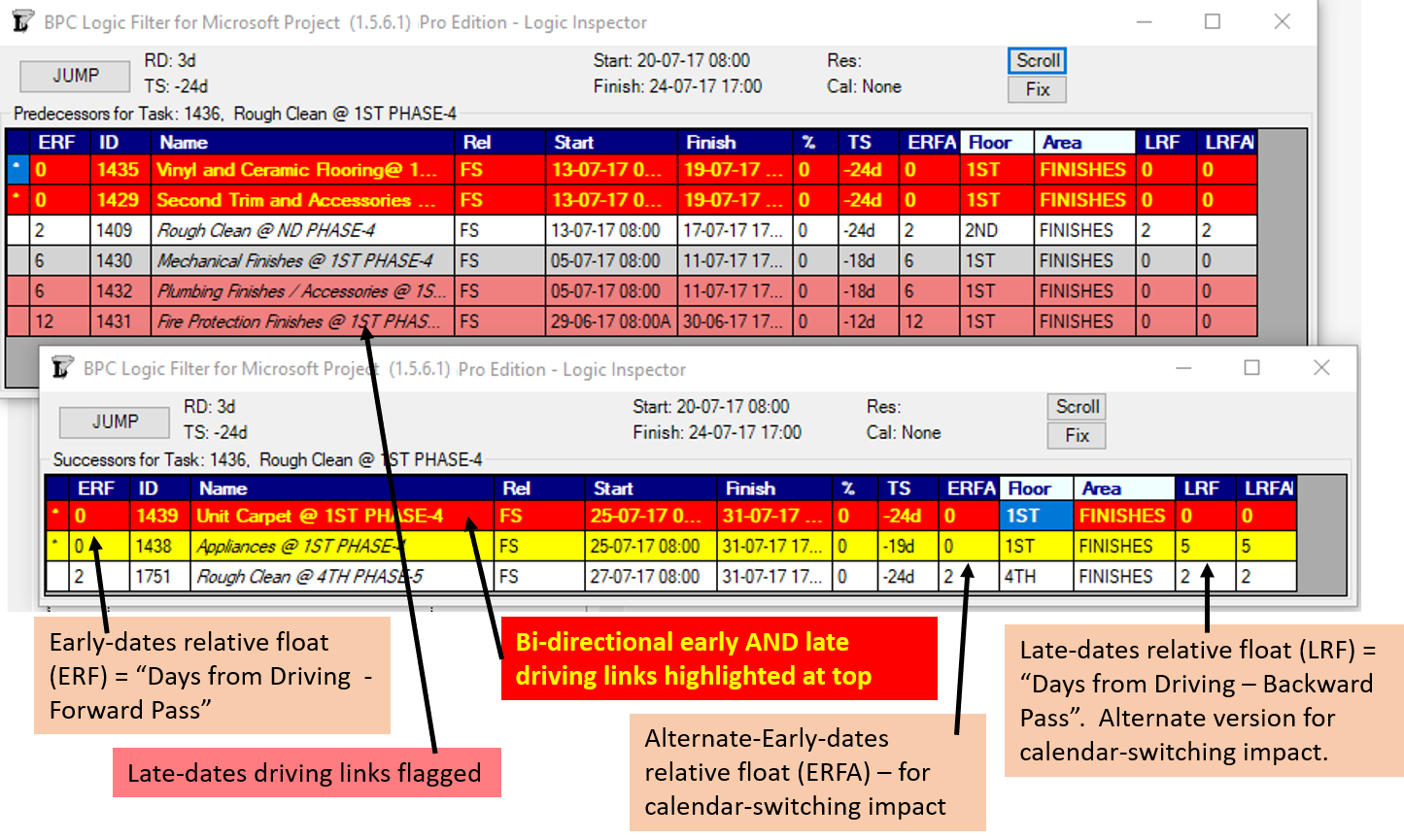Click BPC app icon in Predecessors window title
Viewport: 1404px width, 840px height.
click(x=22, y=21)
